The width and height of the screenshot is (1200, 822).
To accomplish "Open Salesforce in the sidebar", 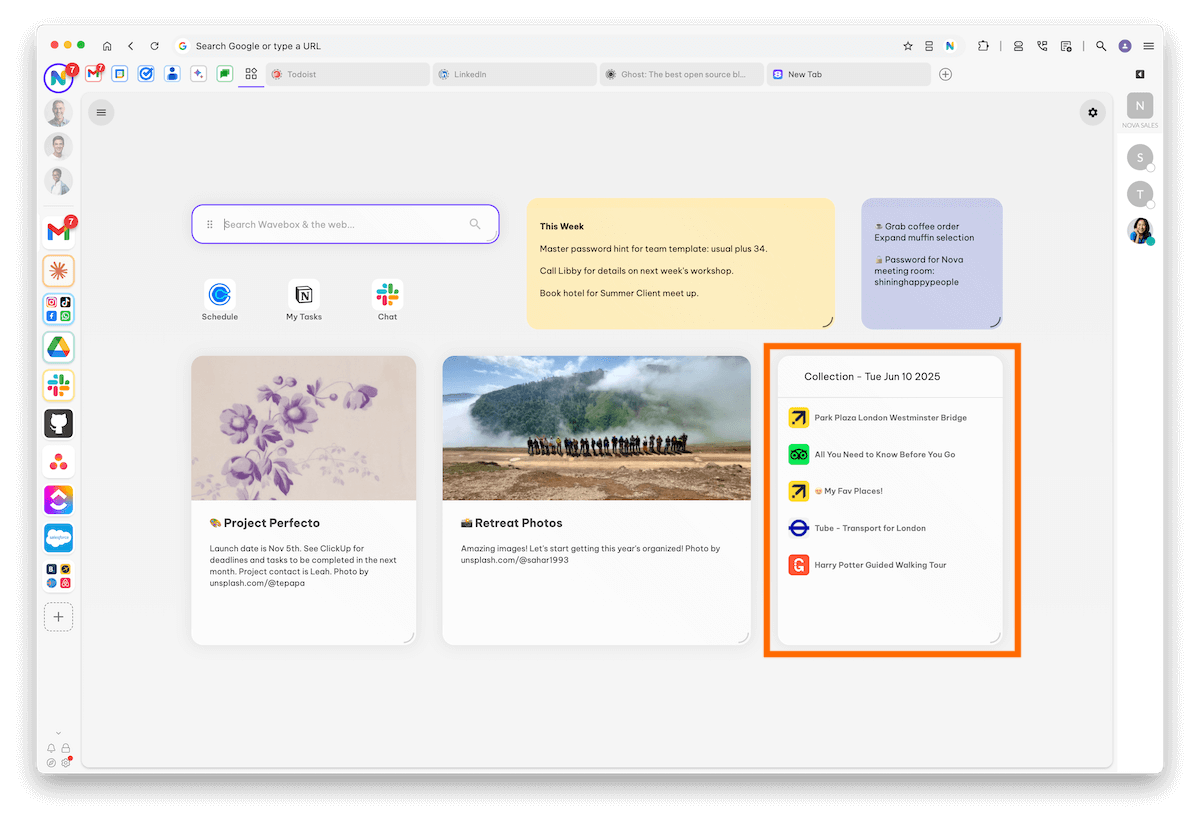I will [x=59, y=538].
